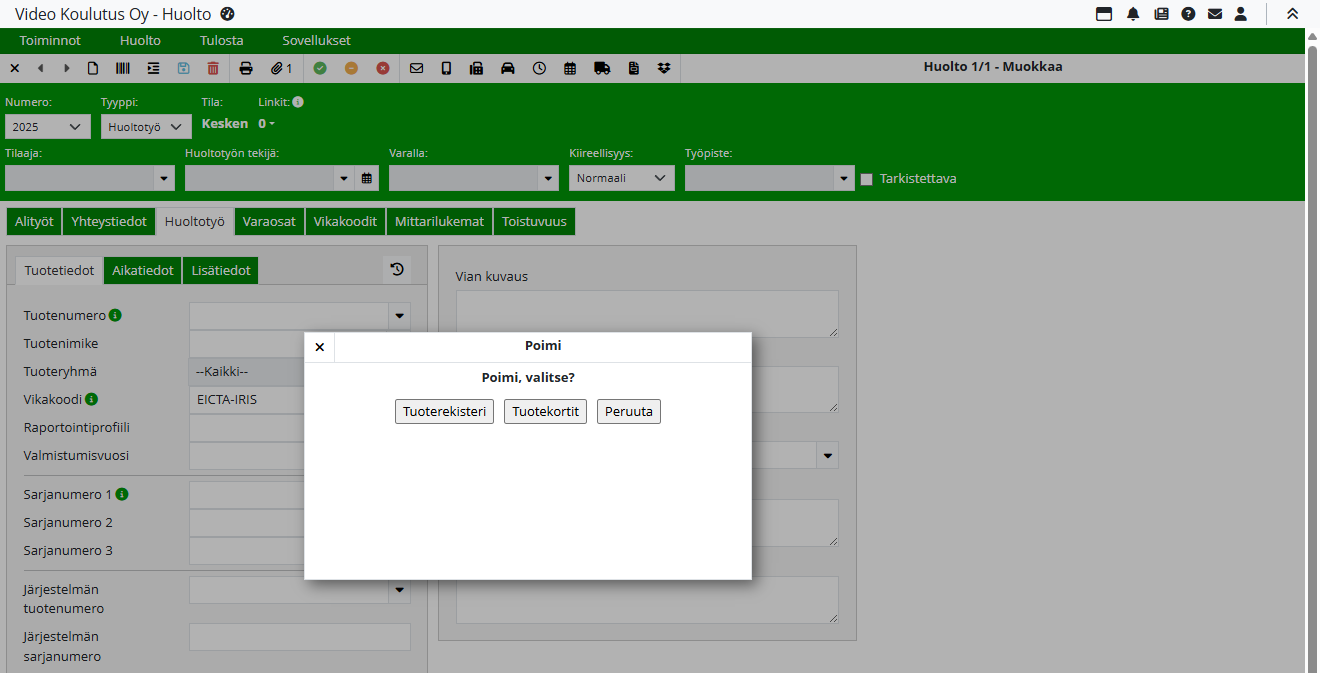Open notifications with the bell icon
Viewport: 1320px width, 673px height.
click(x=1133, y=14)
